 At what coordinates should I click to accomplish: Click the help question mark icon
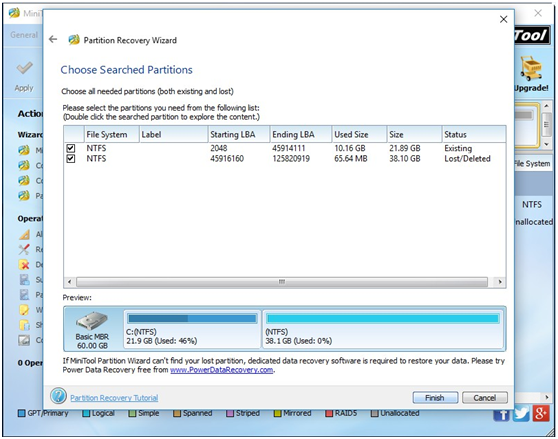click(x=58, y=396)
